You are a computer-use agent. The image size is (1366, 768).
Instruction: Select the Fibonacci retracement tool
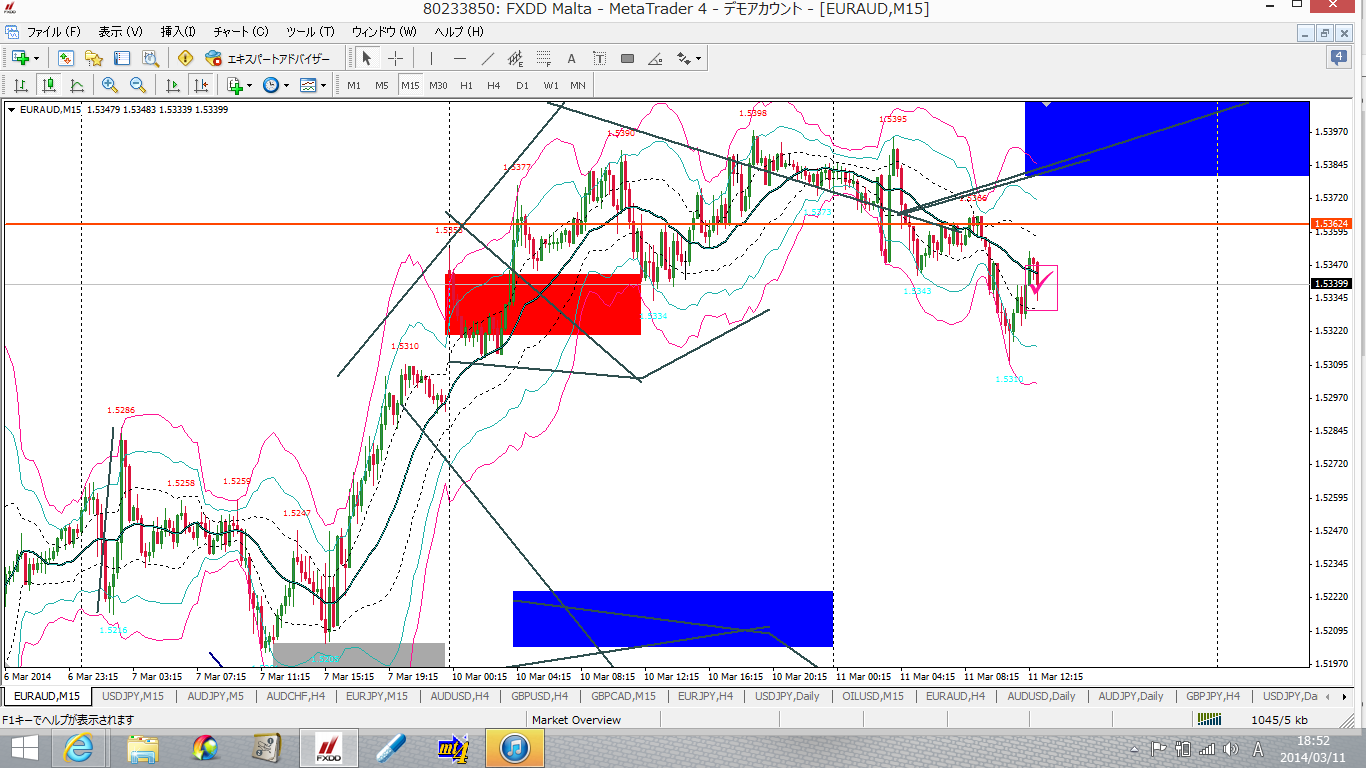click(544, 58)
